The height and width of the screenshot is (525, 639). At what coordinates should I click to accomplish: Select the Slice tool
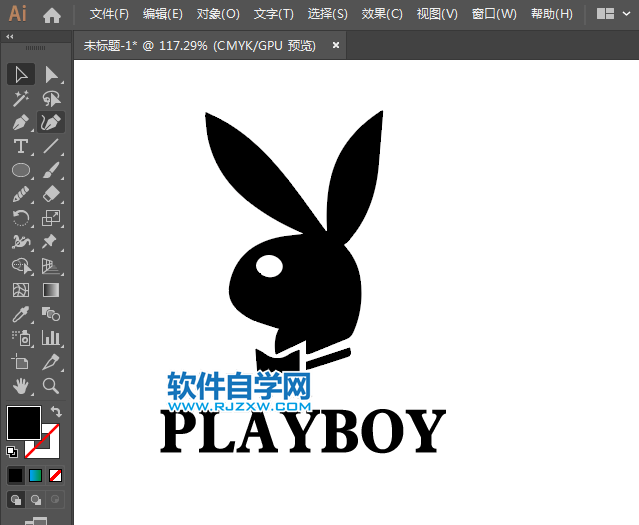[x=51, y=362]
